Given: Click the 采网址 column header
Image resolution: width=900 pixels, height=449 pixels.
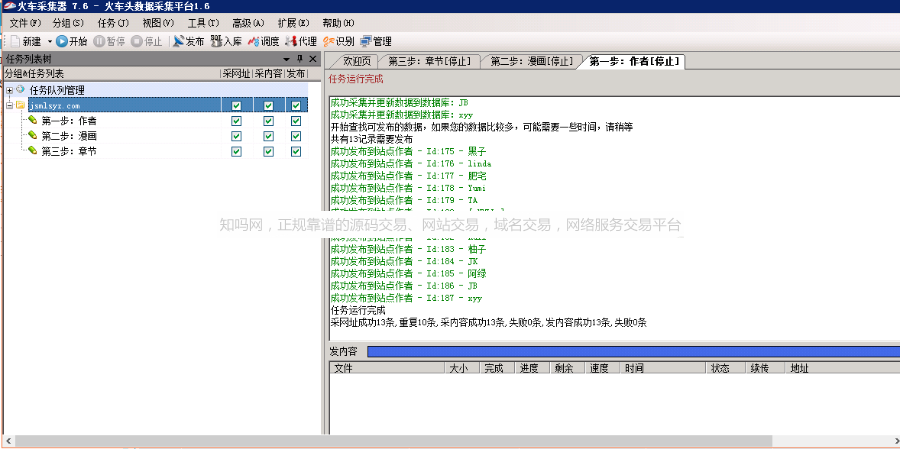Looking at the screenshot, I should coord(237,74).
